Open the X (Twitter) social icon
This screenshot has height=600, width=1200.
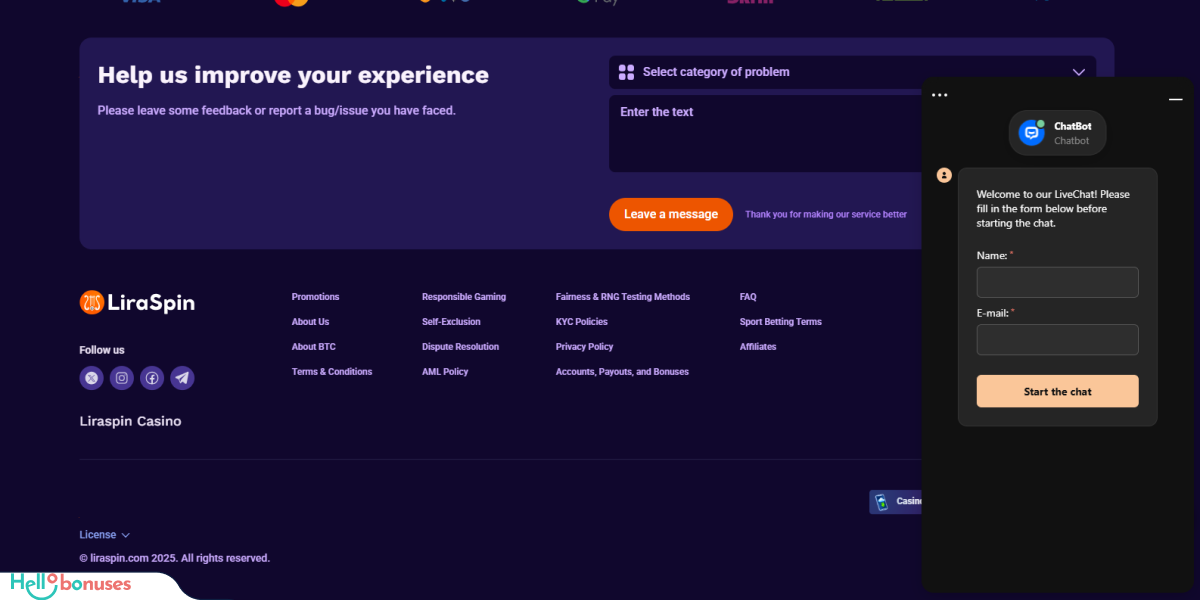click(92, 378)
